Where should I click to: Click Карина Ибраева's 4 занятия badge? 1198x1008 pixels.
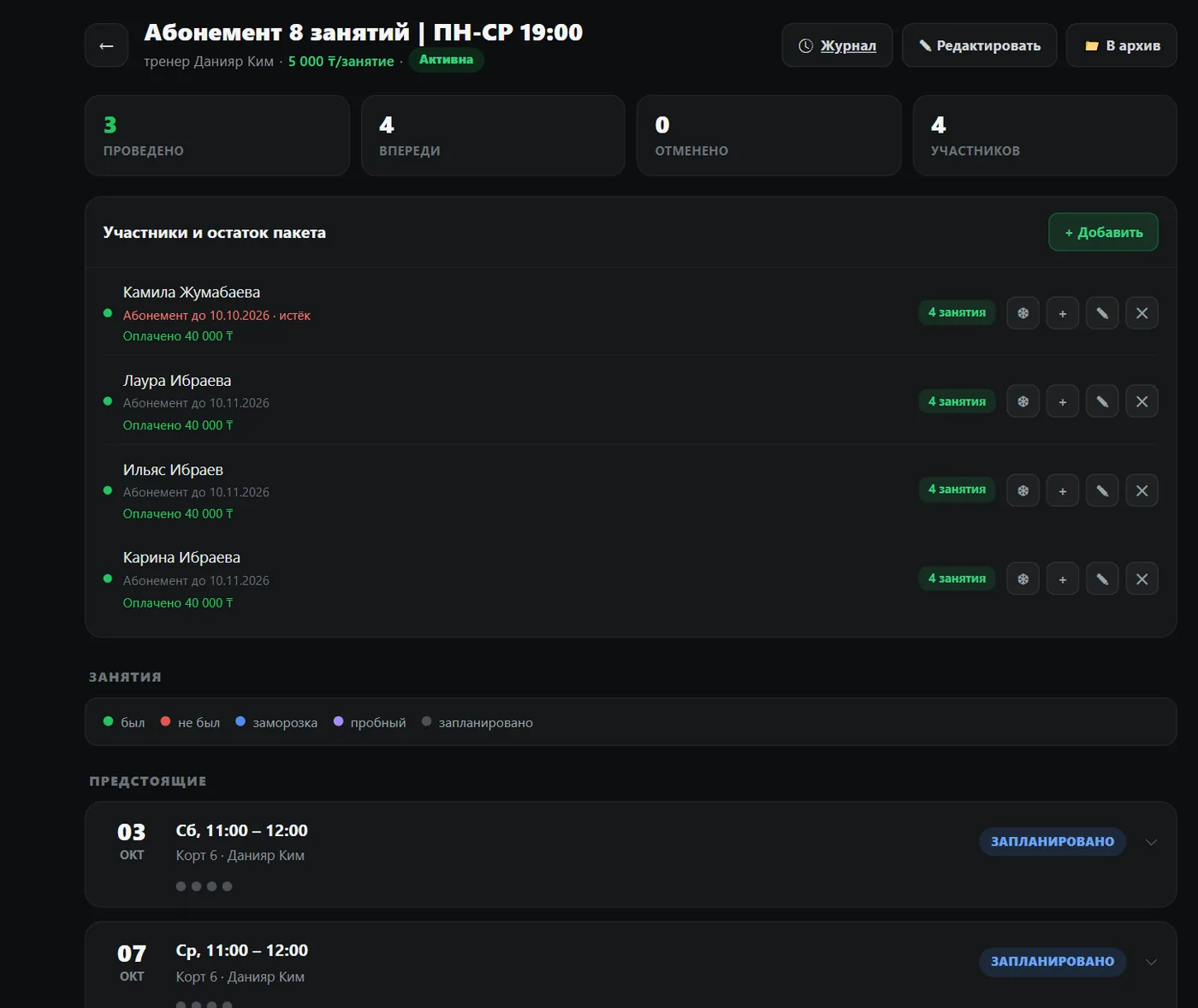point(957,578)
